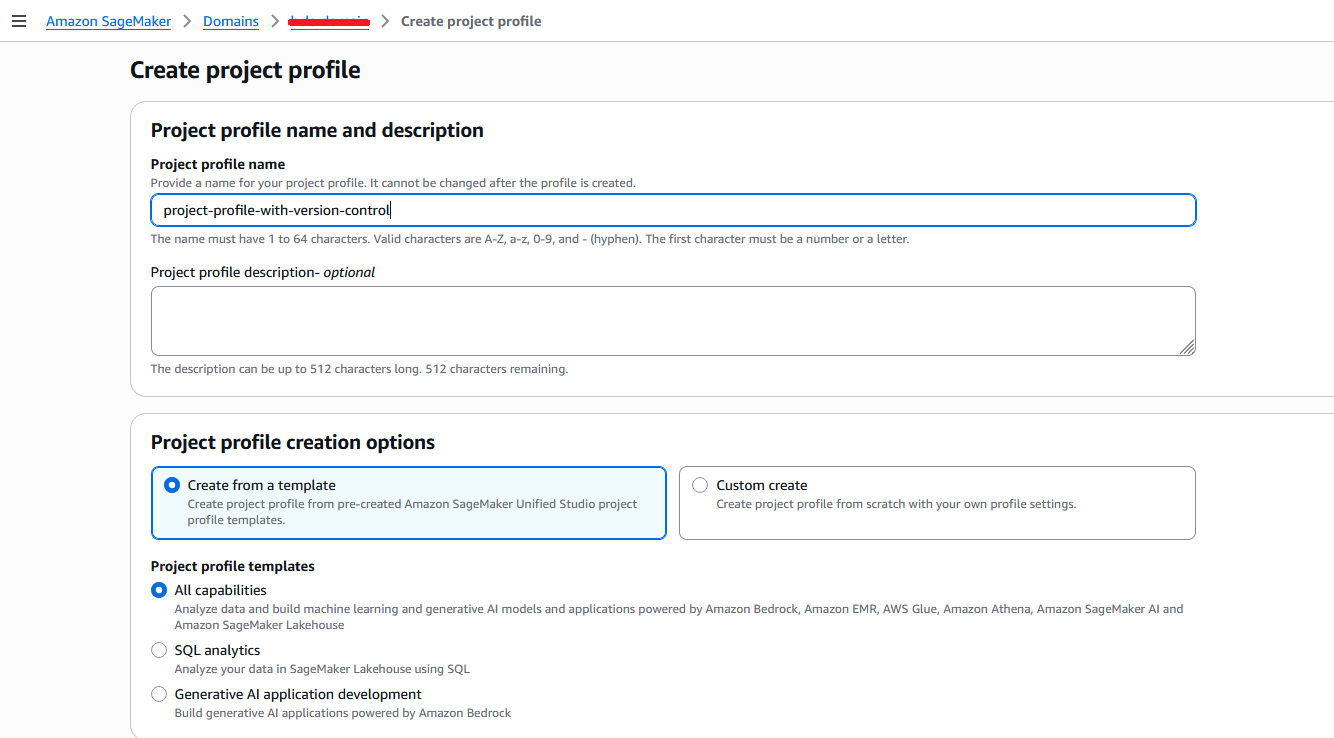The image size is (1334, 738).
Task: Click the Custom create card description text
Action: pos(896,504)
